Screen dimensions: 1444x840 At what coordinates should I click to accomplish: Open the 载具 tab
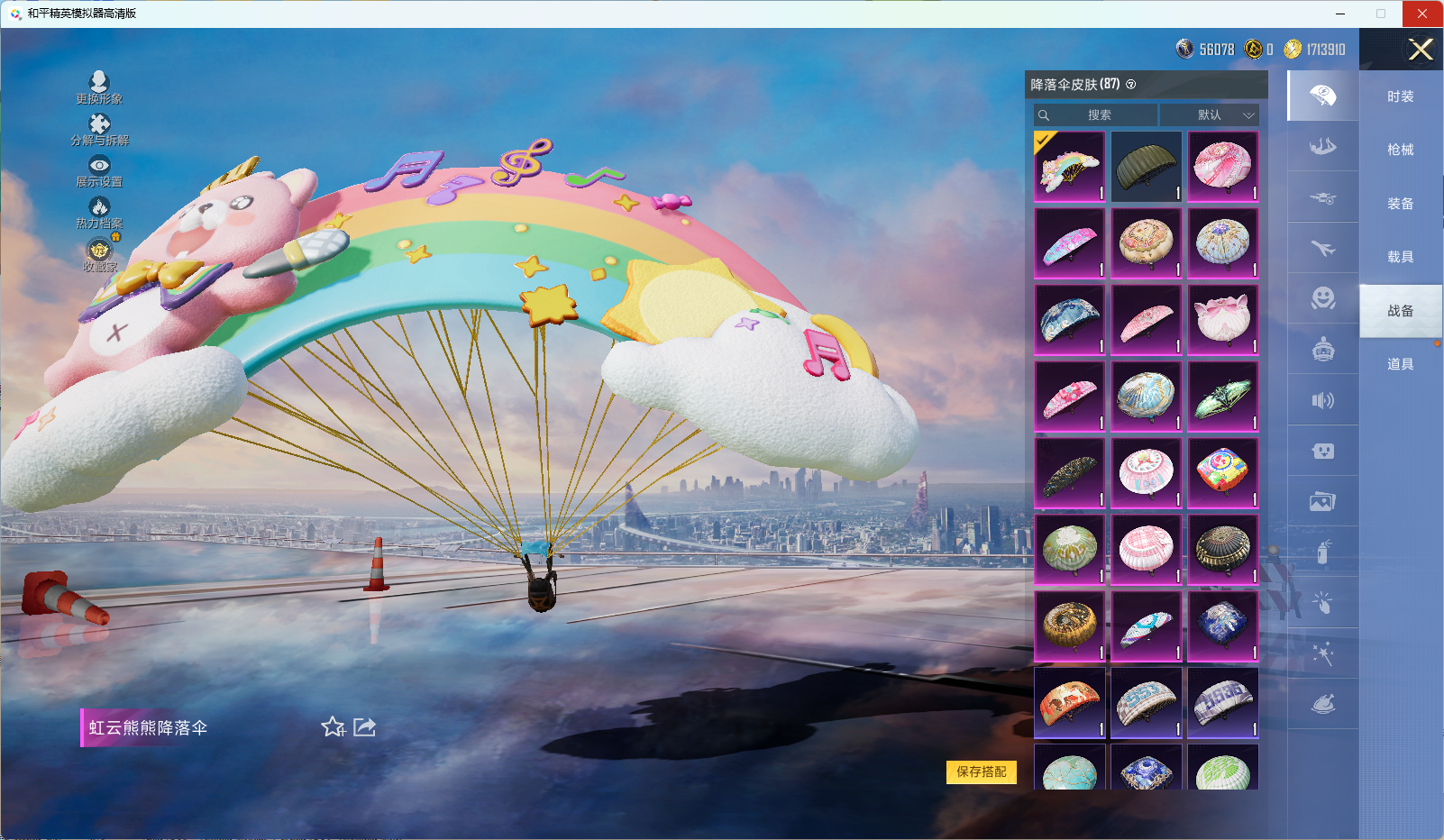tap(1400, 257)
